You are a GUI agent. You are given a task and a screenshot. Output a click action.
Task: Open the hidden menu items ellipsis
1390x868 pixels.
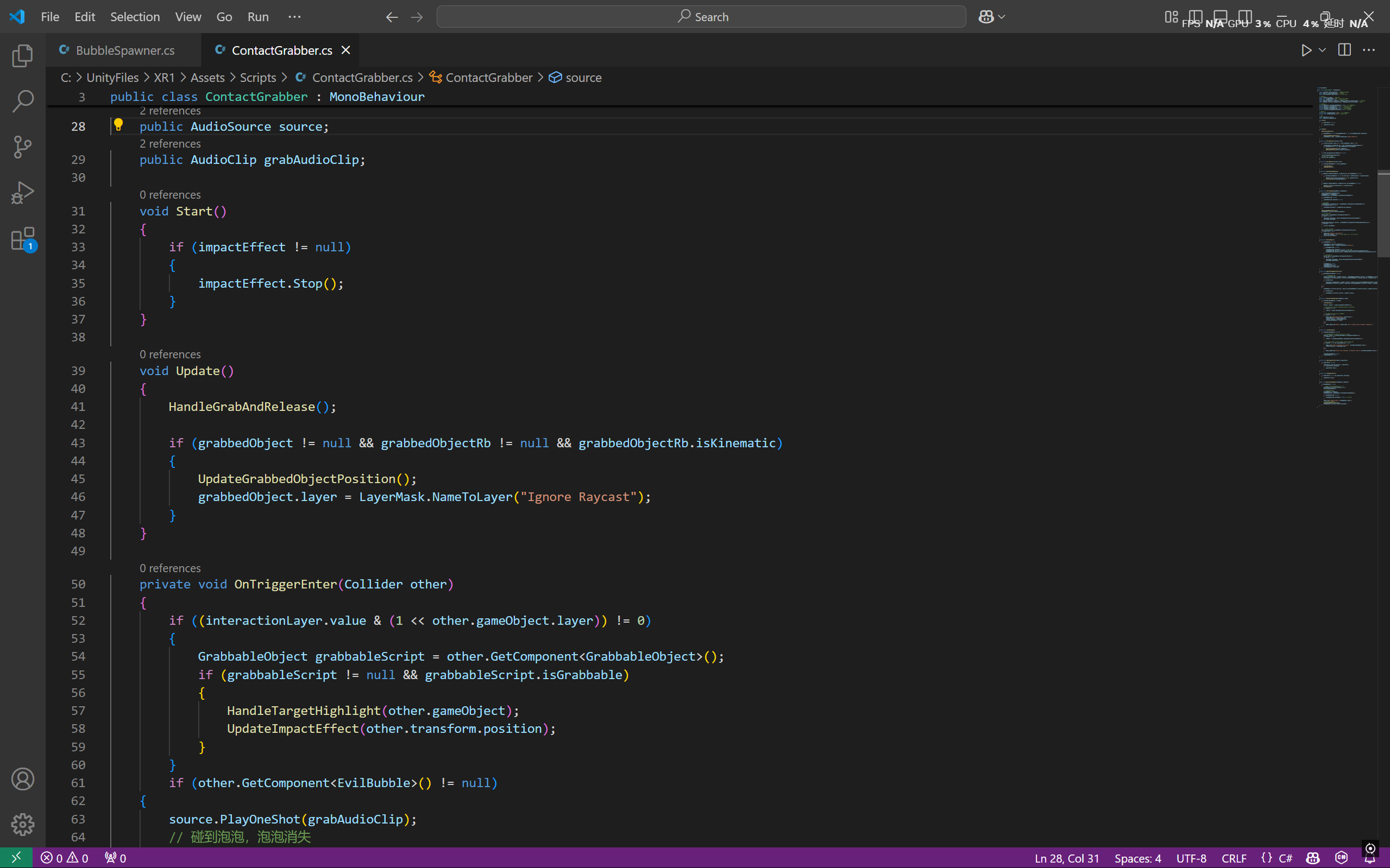pos(294,17)
